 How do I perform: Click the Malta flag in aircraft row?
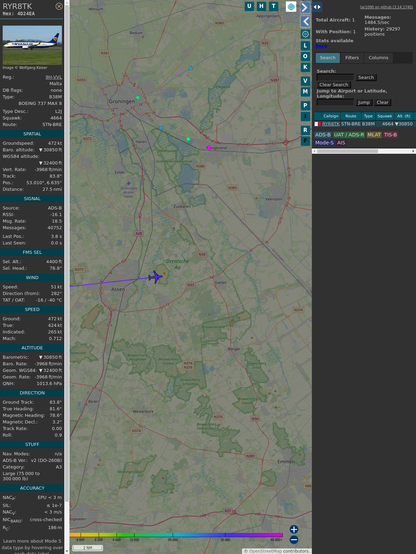point(317,124)
